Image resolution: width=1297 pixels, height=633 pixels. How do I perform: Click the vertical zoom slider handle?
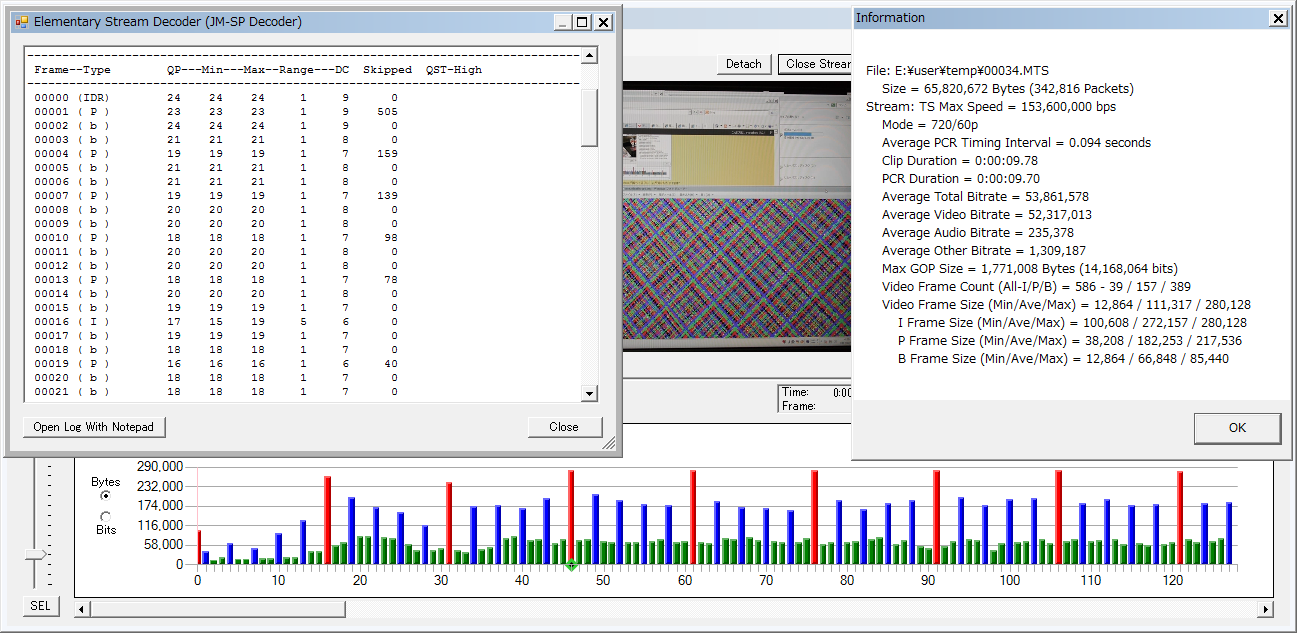click(x=36, y=554)
